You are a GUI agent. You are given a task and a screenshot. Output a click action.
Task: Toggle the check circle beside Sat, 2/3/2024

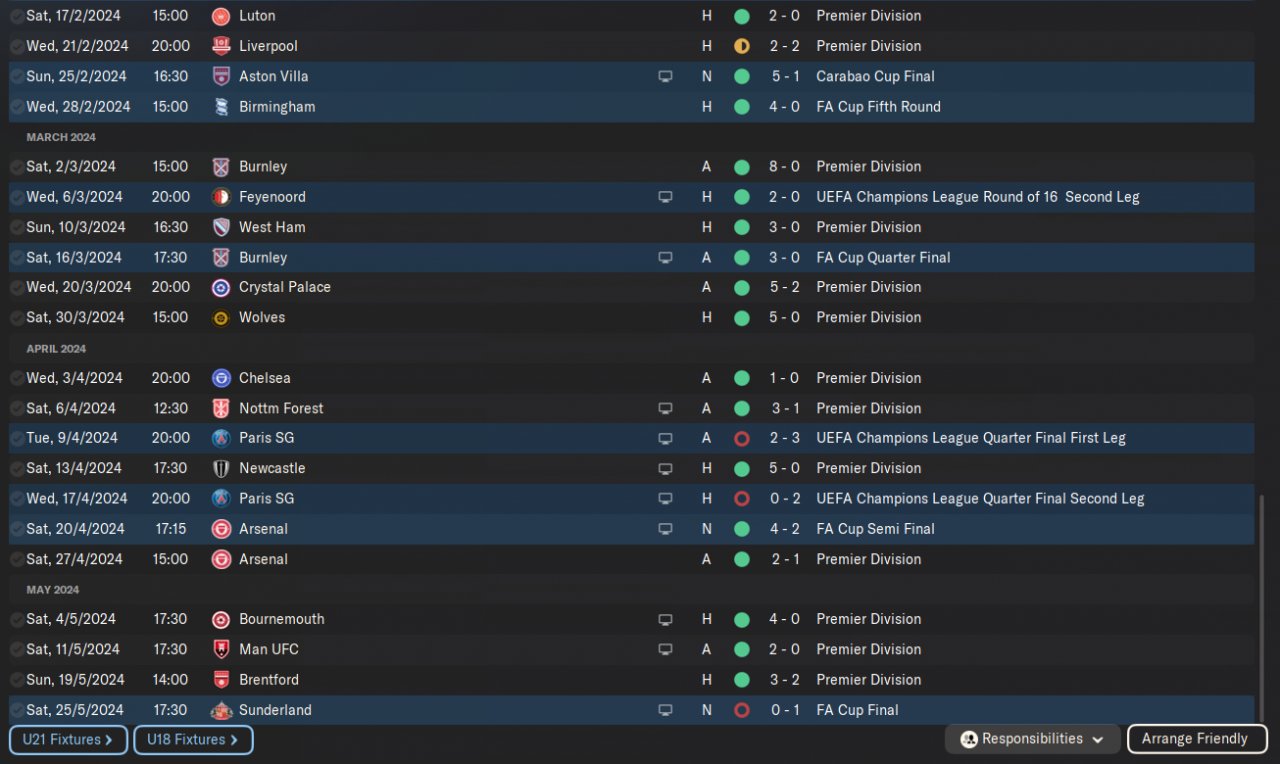17,167
